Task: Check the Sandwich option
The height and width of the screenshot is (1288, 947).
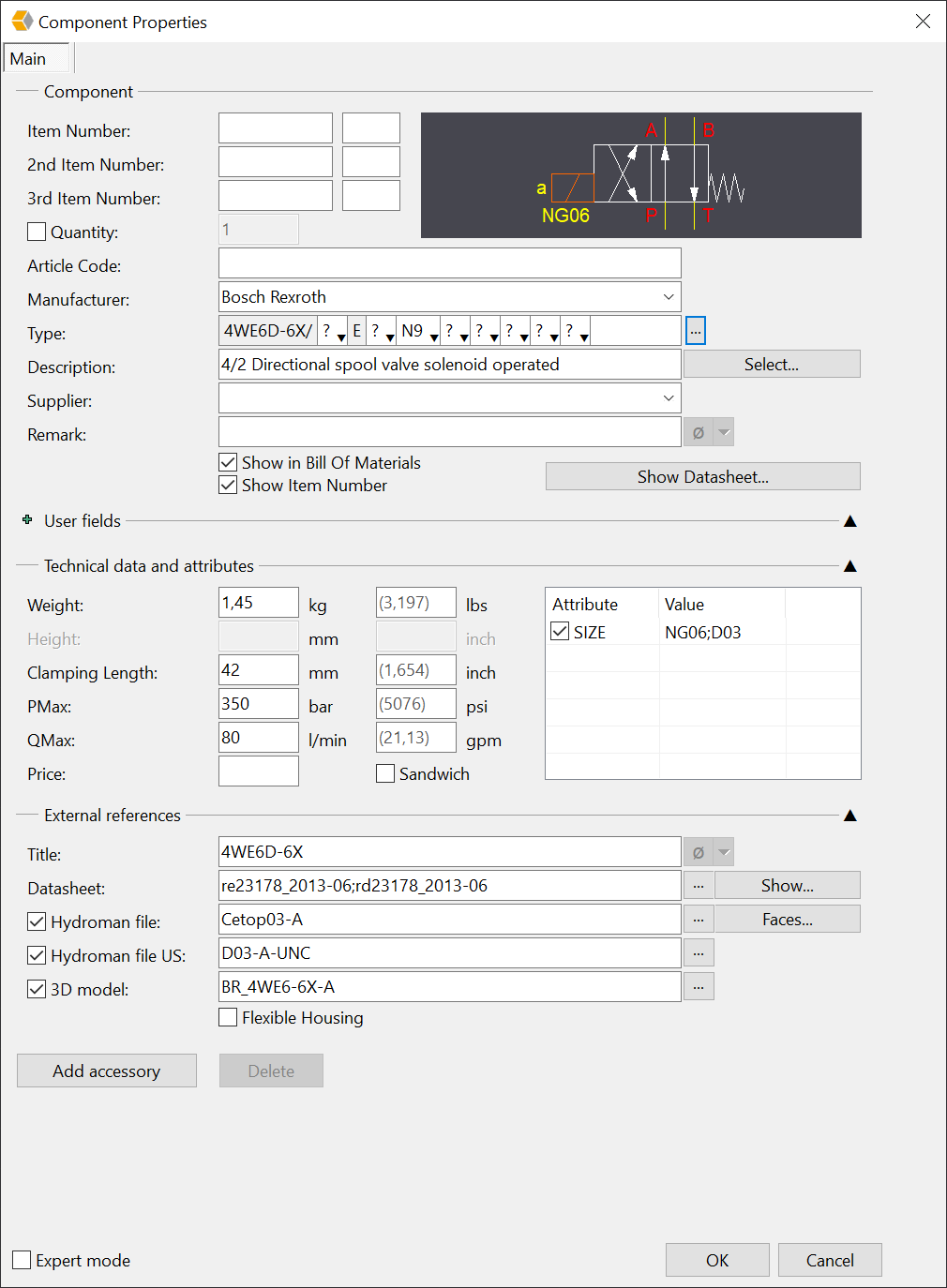Action: coord(385,773)
